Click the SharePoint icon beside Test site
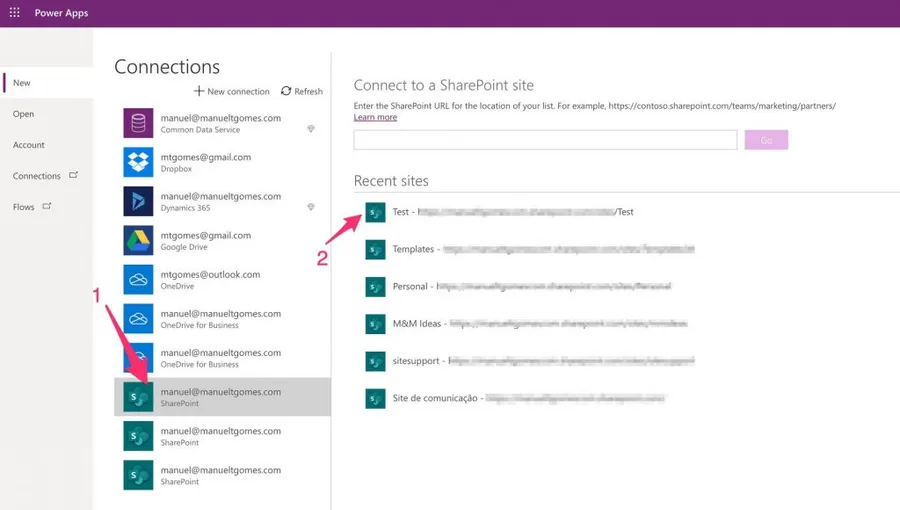The width and height of the screenshot is (900, 510). [375, 212]
